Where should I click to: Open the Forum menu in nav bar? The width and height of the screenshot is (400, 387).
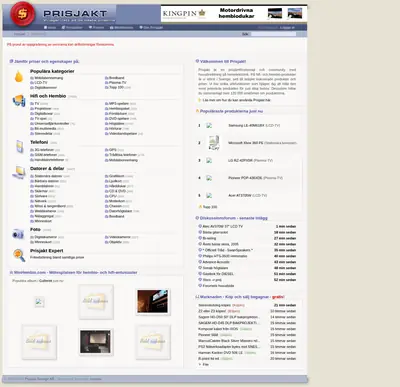tap(96, 27)
